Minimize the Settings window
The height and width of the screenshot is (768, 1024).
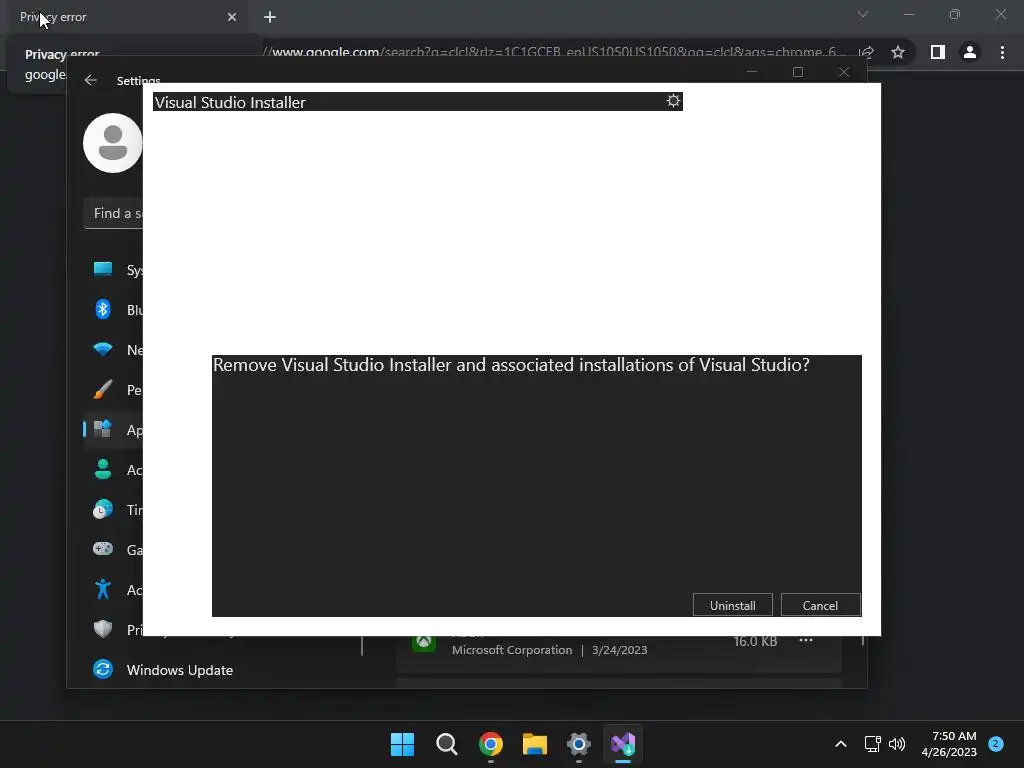[752, 72]
